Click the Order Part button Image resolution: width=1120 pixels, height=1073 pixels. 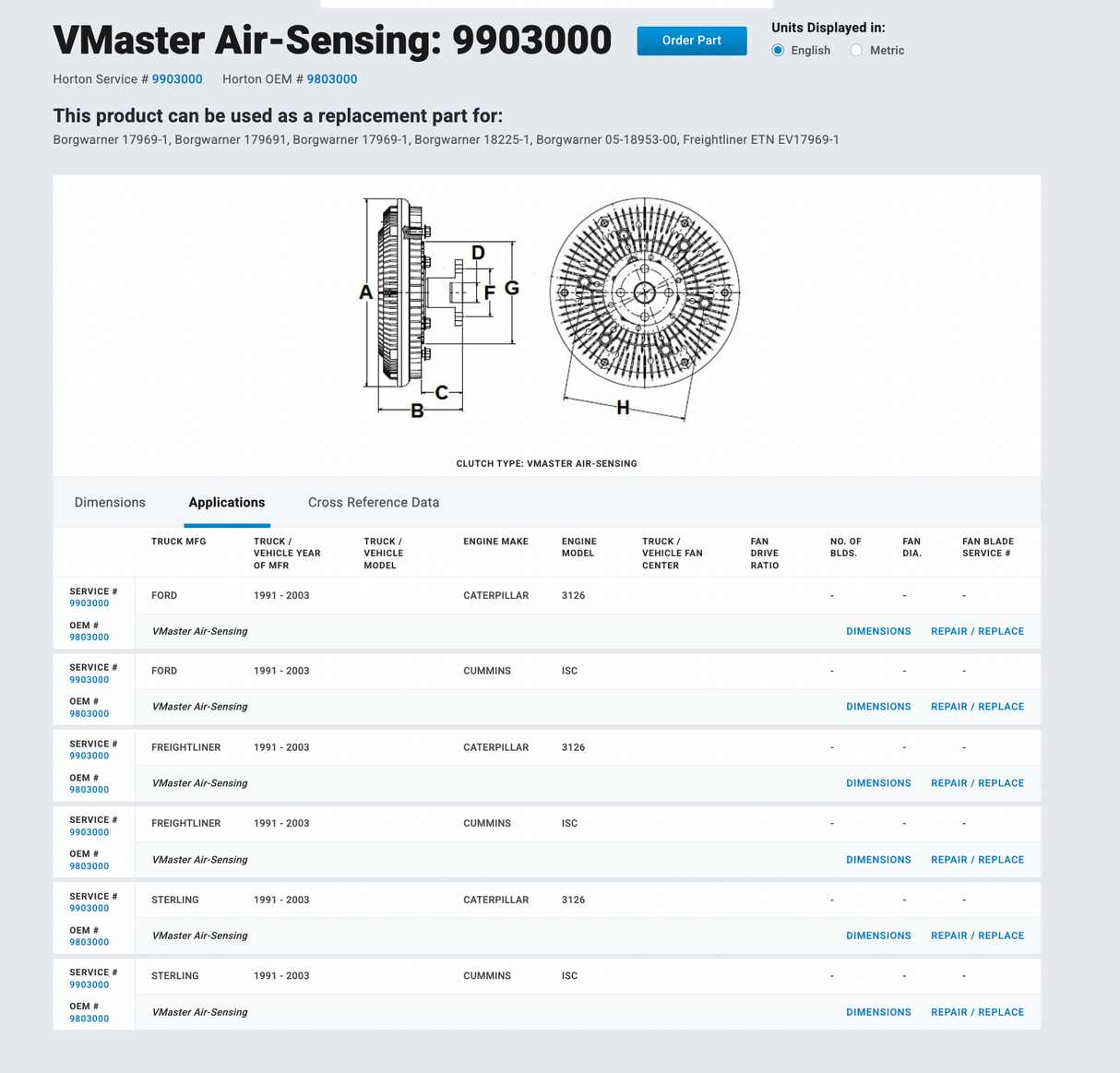(691, 41)
